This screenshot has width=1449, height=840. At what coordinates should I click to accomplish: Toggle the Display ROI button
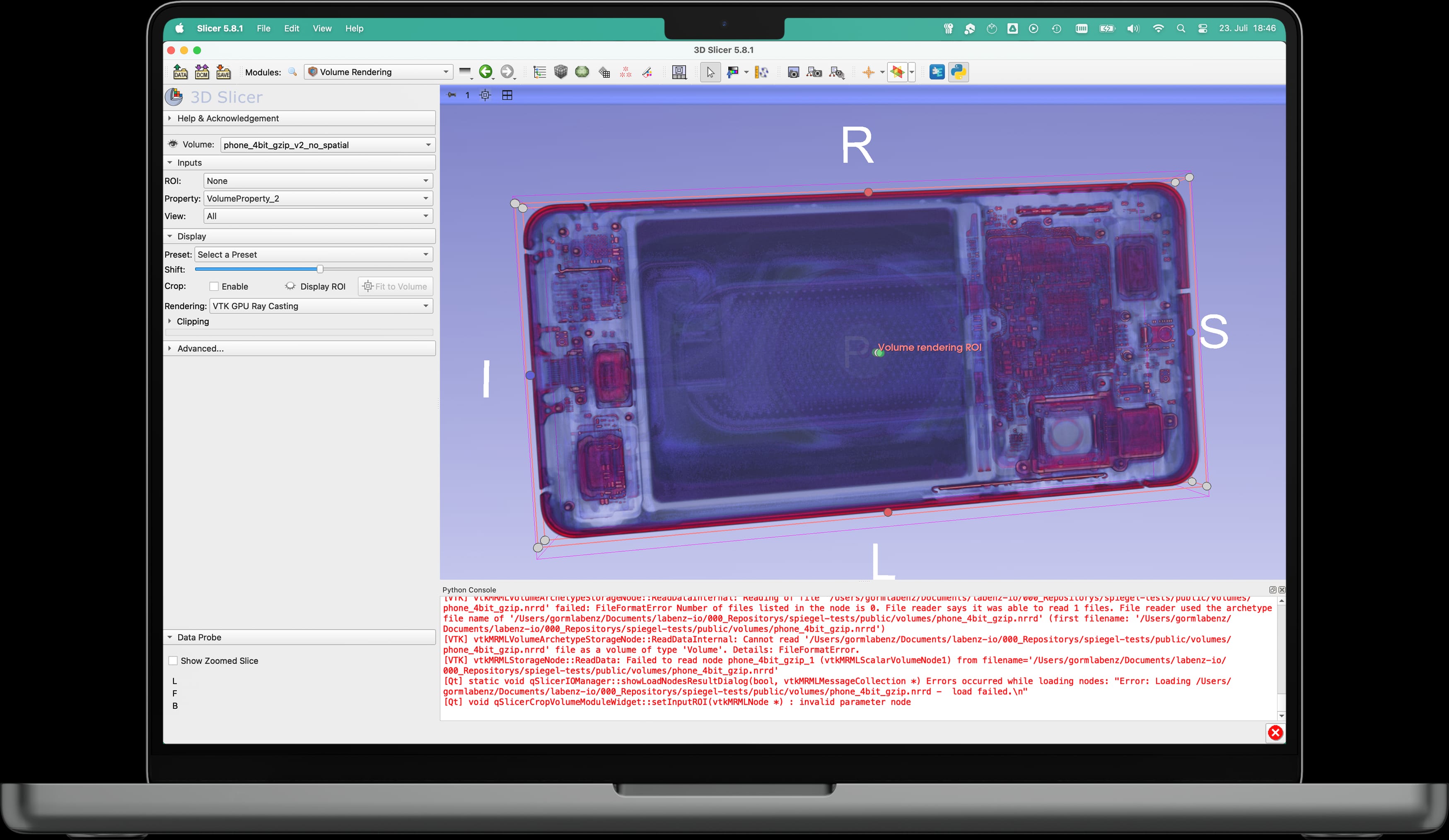tap(315, 286)
